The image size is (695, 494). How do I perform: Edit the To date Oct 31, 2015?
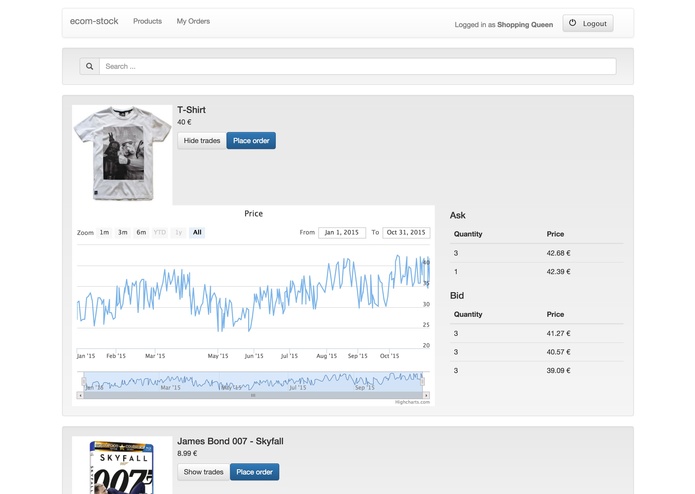tap(406, 233)
